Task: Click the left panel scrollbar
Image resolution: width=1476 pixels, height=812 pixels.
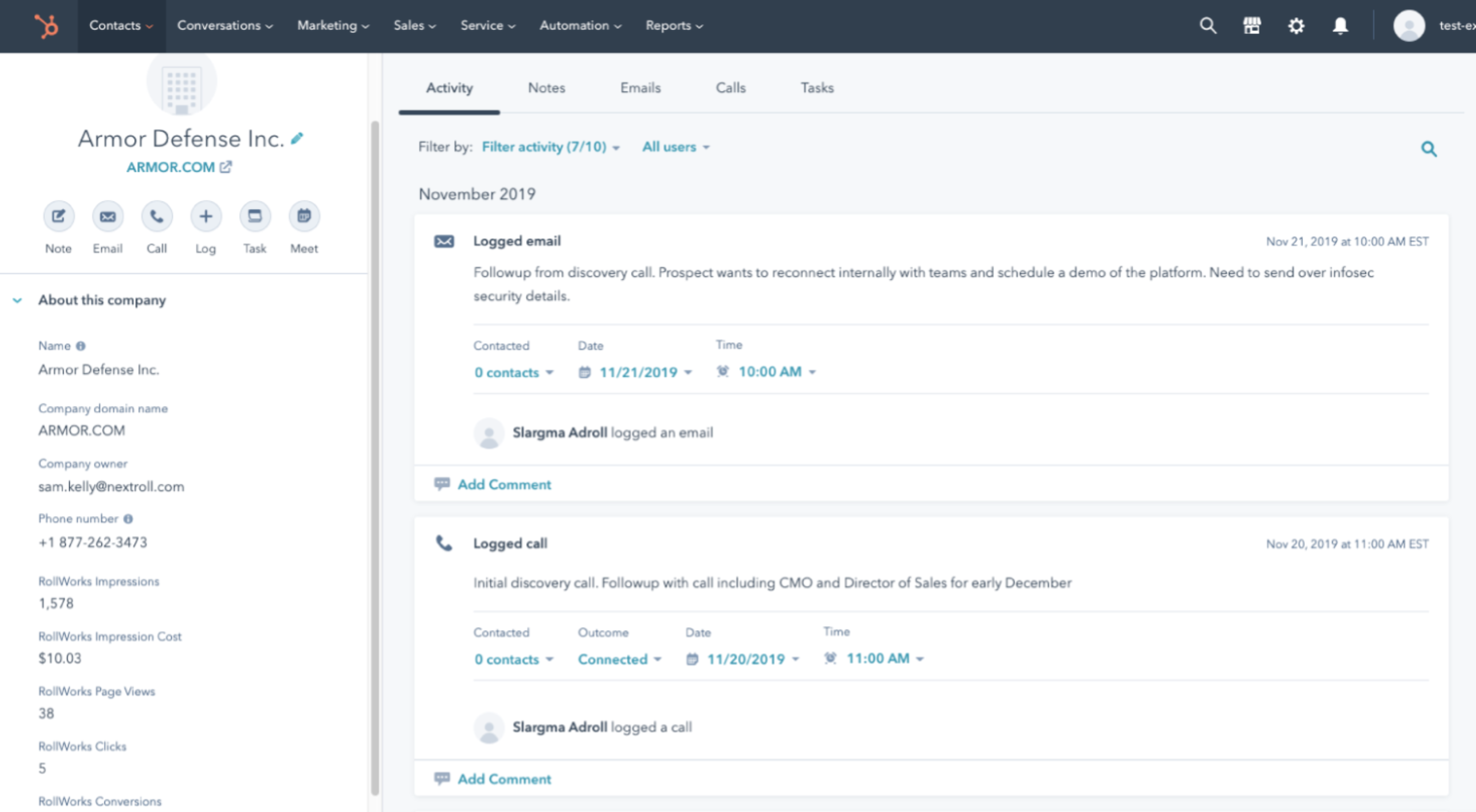Action: [375, 458]
